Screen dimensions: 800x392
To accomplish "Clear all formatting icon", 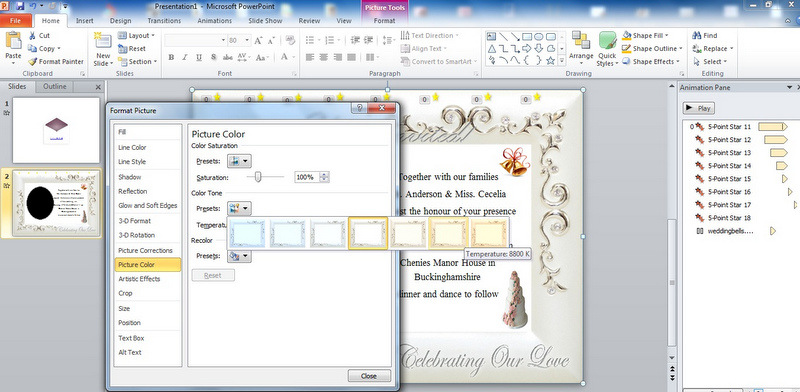I will tap(290, 40).
